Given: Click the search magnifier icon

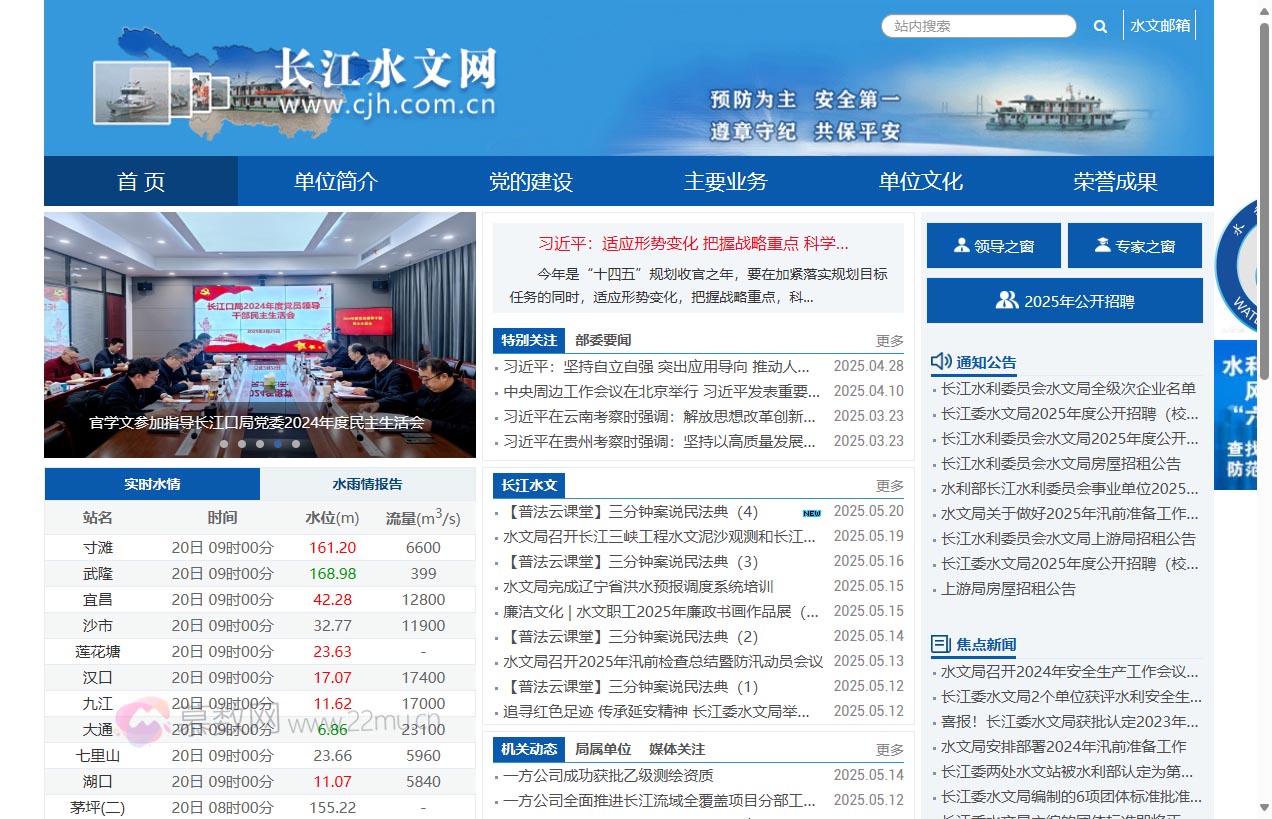Looking at the screenshot, I should point(1099,26).
